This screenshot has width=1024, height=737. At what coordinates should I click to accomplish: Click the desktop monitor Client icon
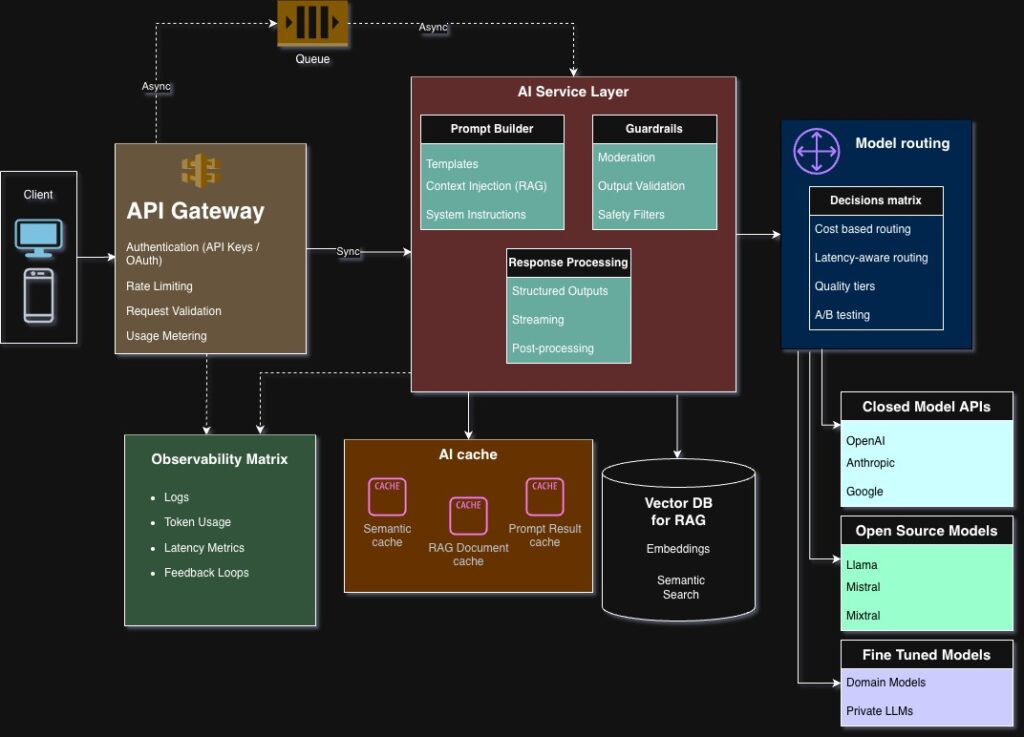point(38,236)
